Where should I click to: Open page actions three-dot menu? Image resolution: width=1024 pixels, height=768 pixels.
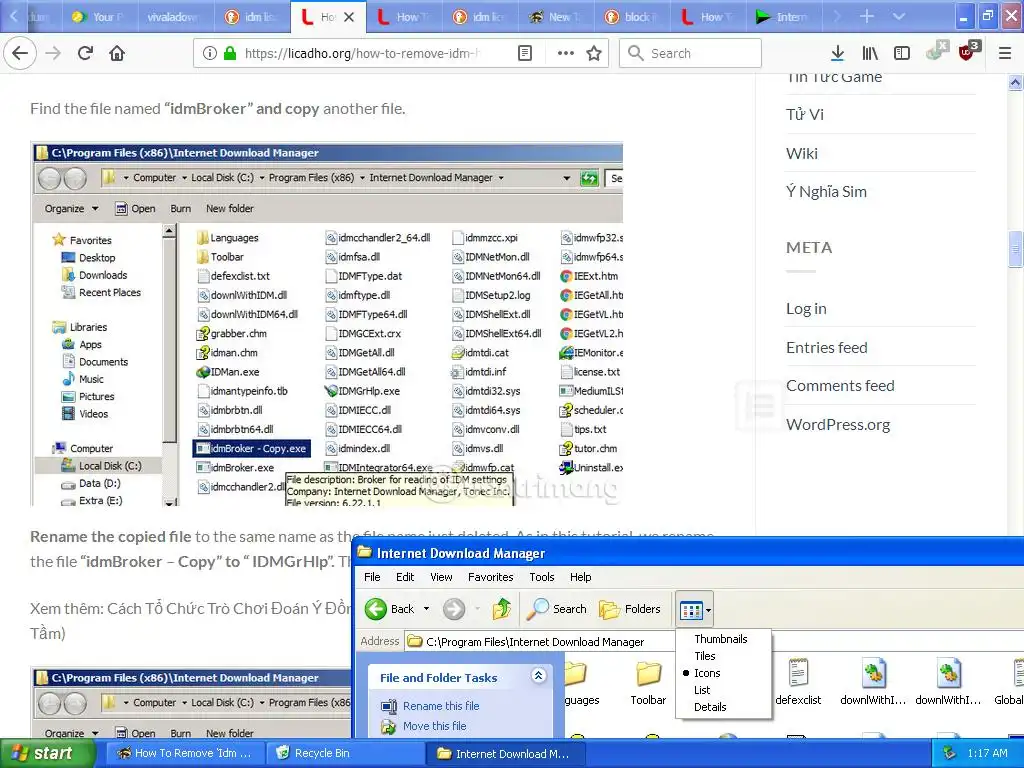tap(566, 53)
